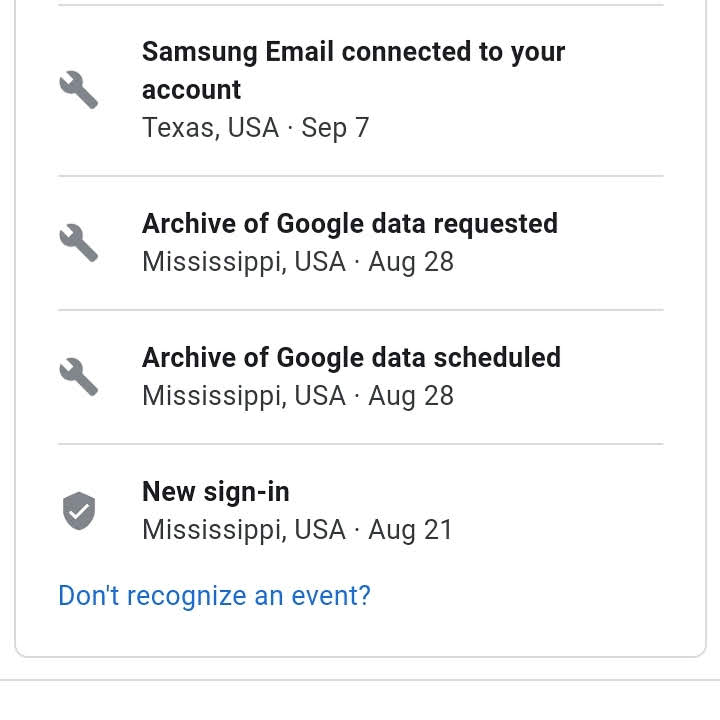Select Mississippi, USA under New sign-in
The width and height of the screenshot is (720, 720).
[x=244, y=530]
